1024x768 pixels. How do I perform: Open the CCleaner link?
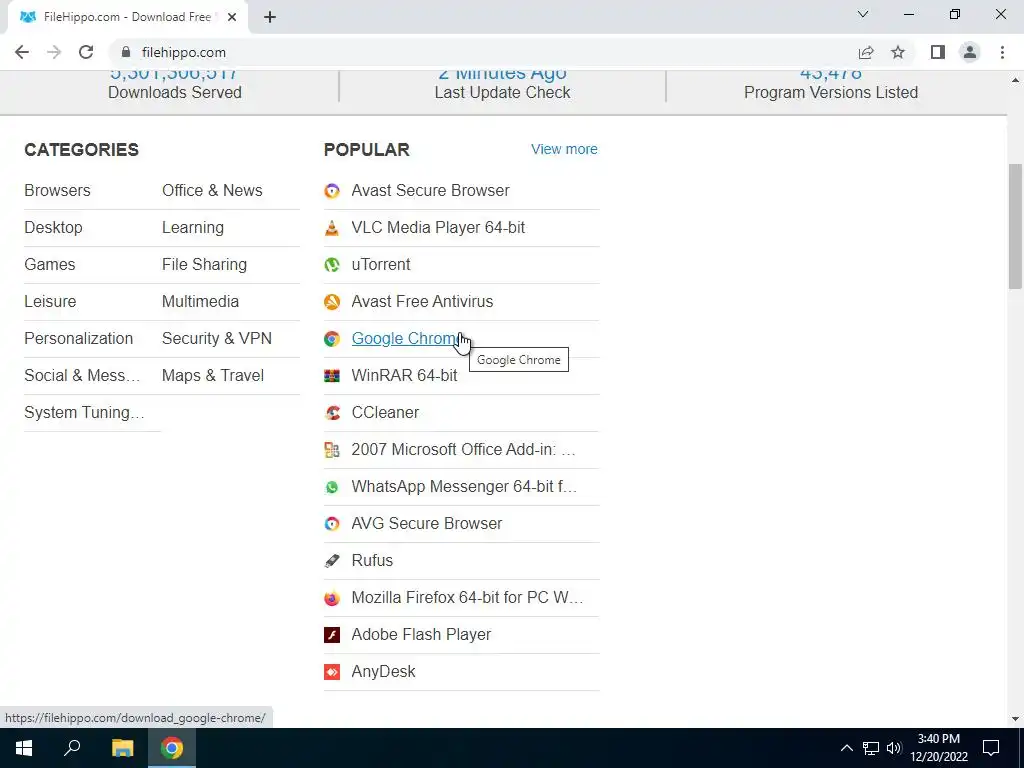tap(385, 413)
